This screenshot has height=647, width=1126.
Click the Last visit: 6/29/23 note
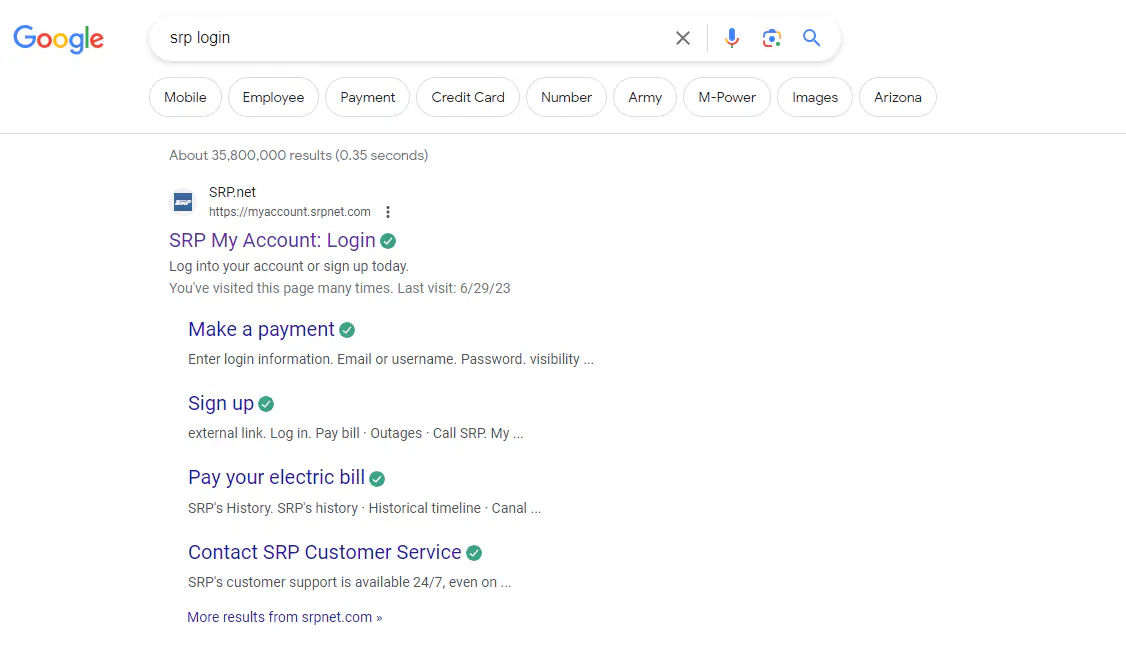click(454, 288)
